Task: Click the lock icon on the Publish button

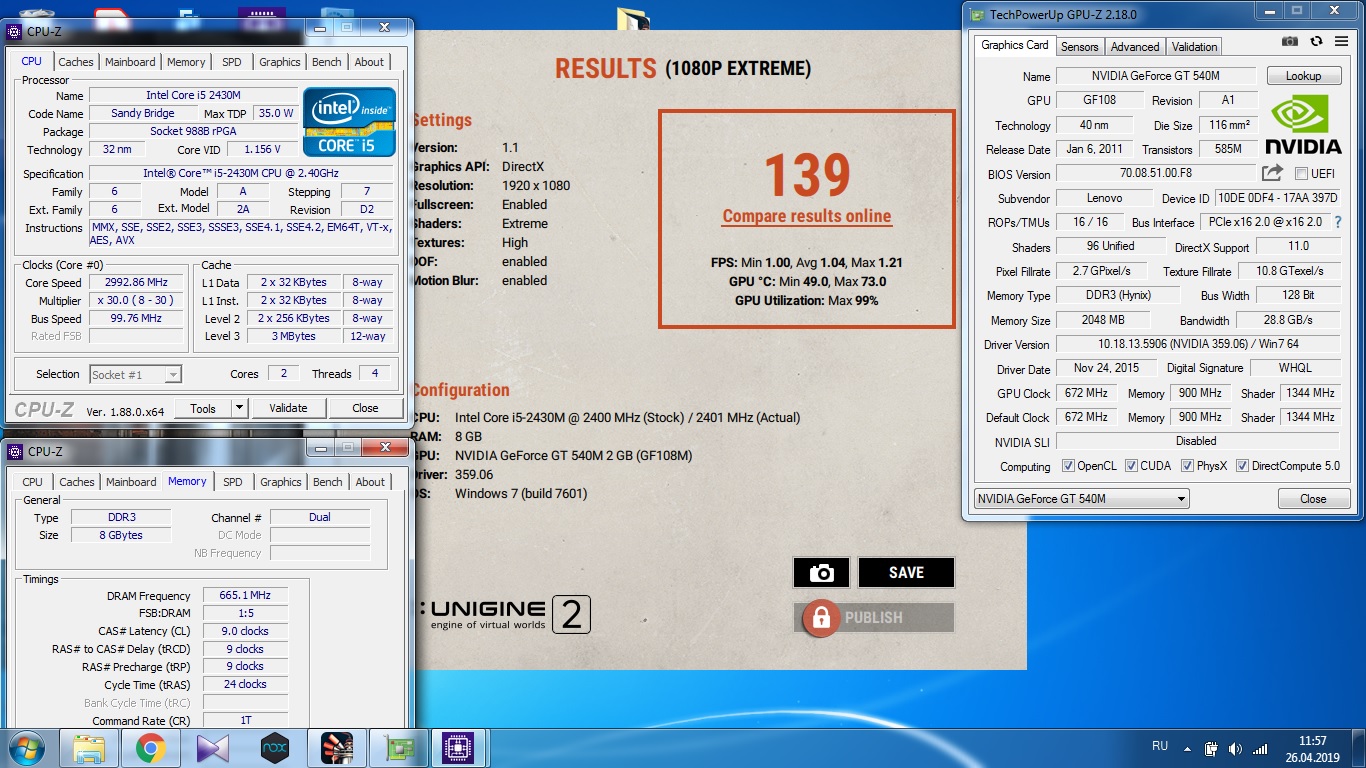Action: coord(821,617)
